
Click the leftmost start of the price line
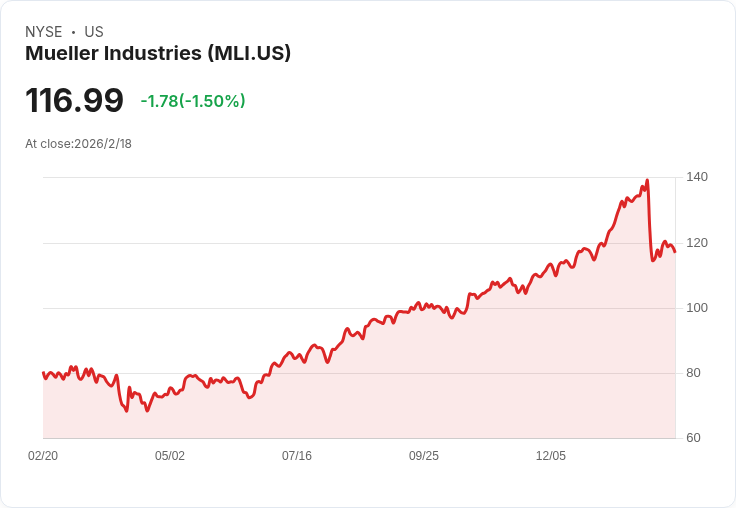43,373
